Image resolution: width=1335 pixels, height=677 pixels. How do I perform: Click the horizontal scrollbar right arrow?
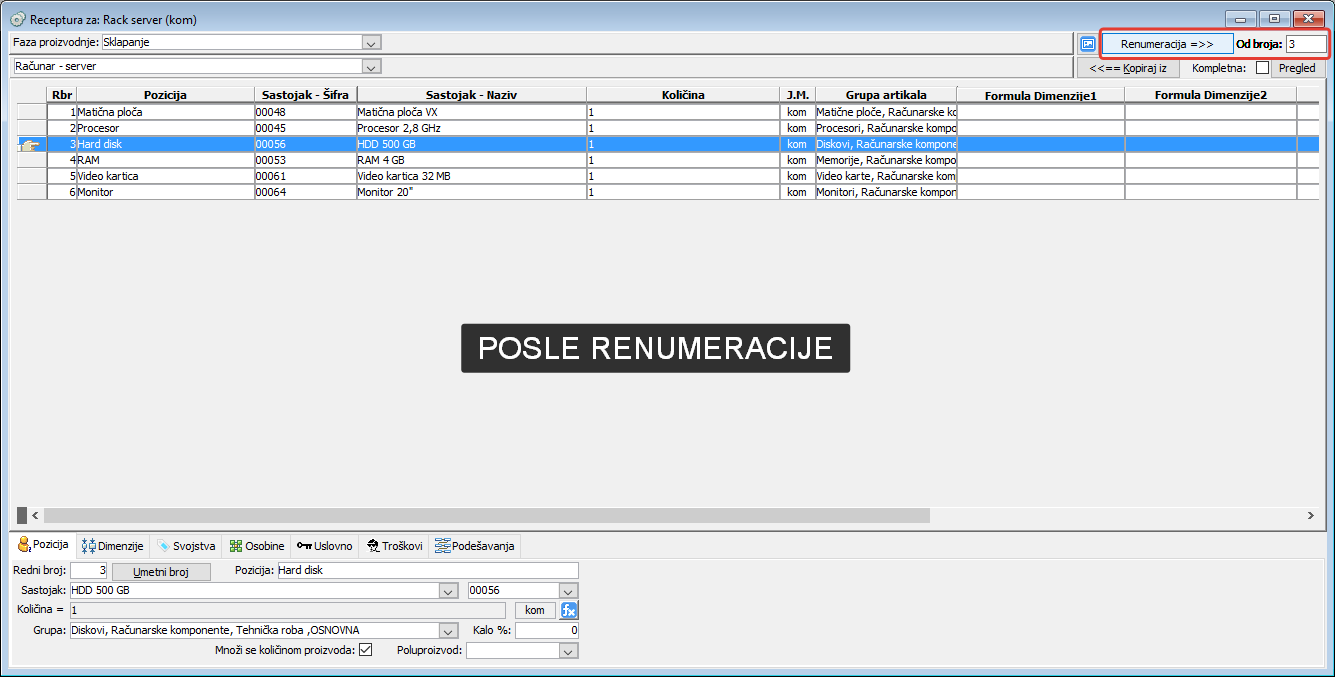click(1311, 515)
